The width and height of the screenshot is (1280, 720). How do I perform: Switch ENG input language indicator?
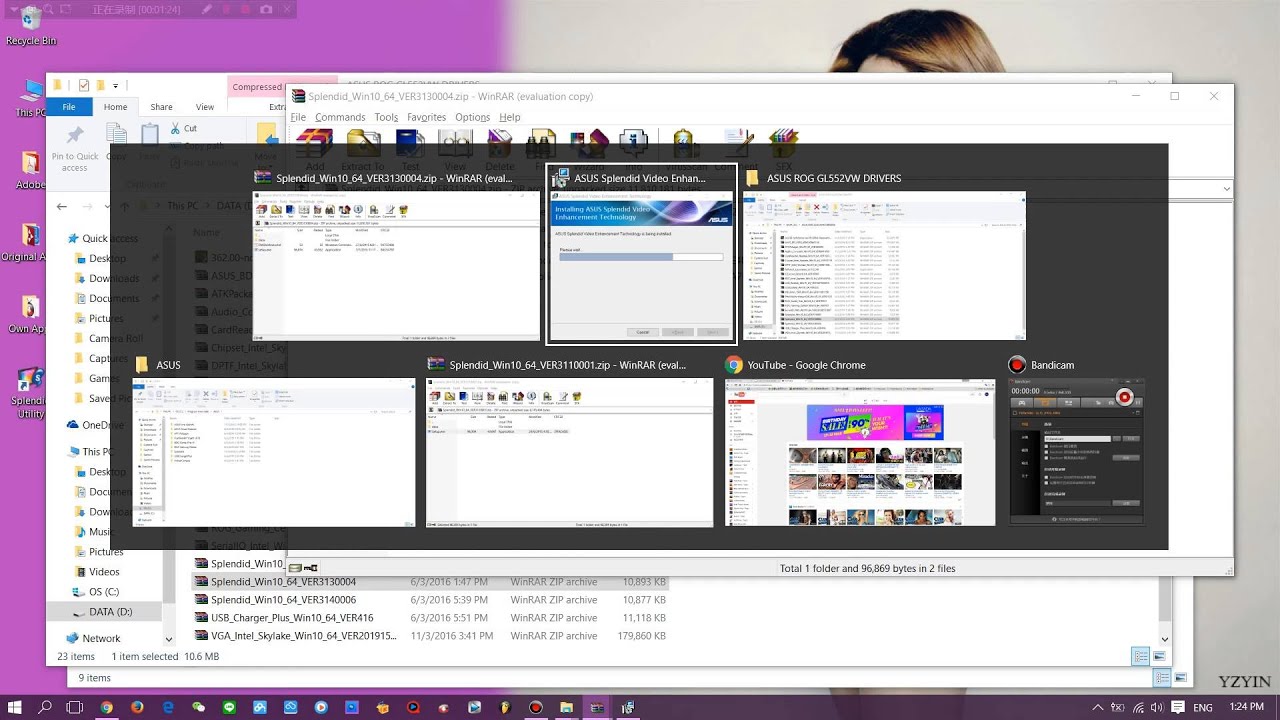point(1204,707)
